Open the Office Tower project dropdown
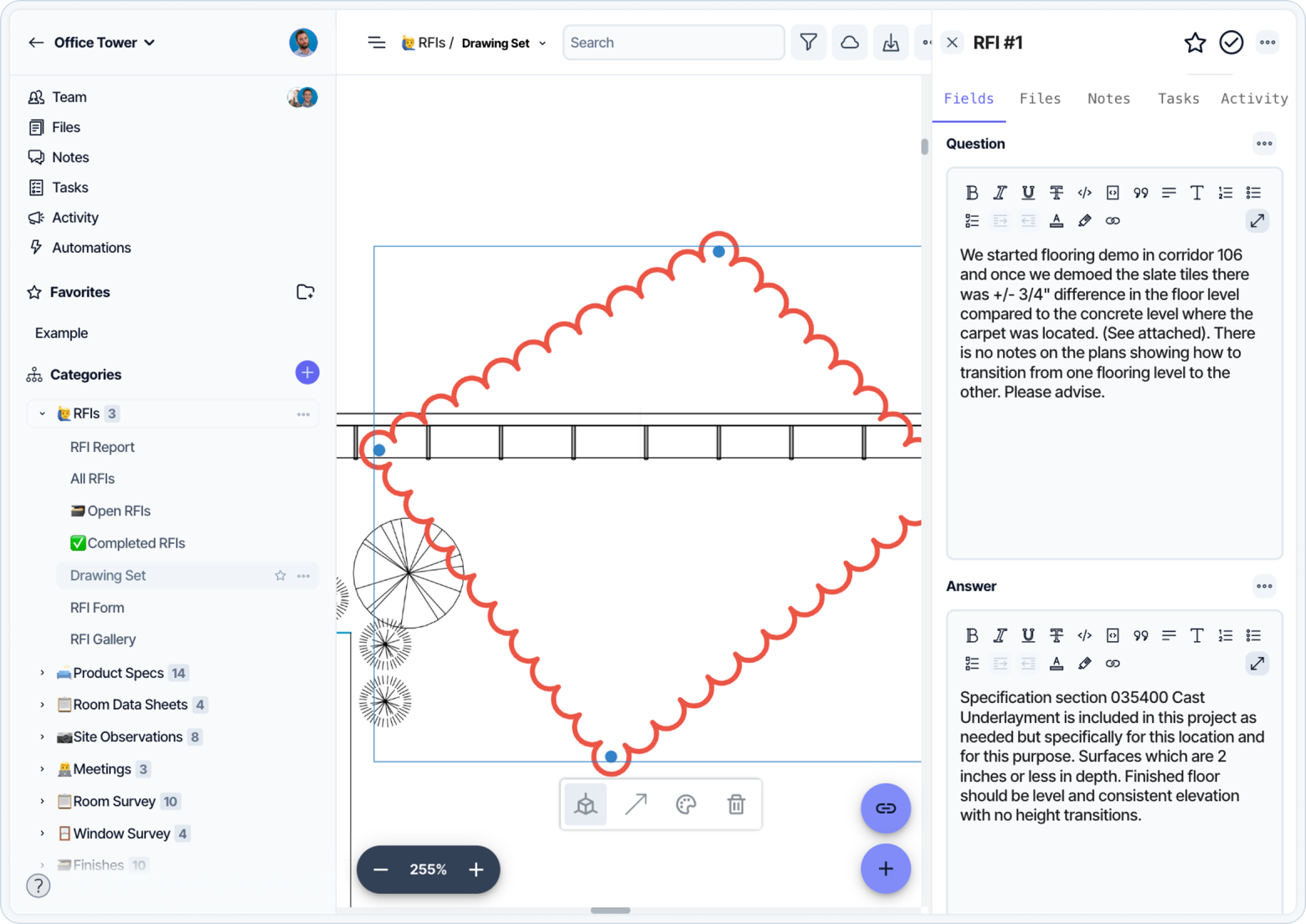 tap(105, 43)
